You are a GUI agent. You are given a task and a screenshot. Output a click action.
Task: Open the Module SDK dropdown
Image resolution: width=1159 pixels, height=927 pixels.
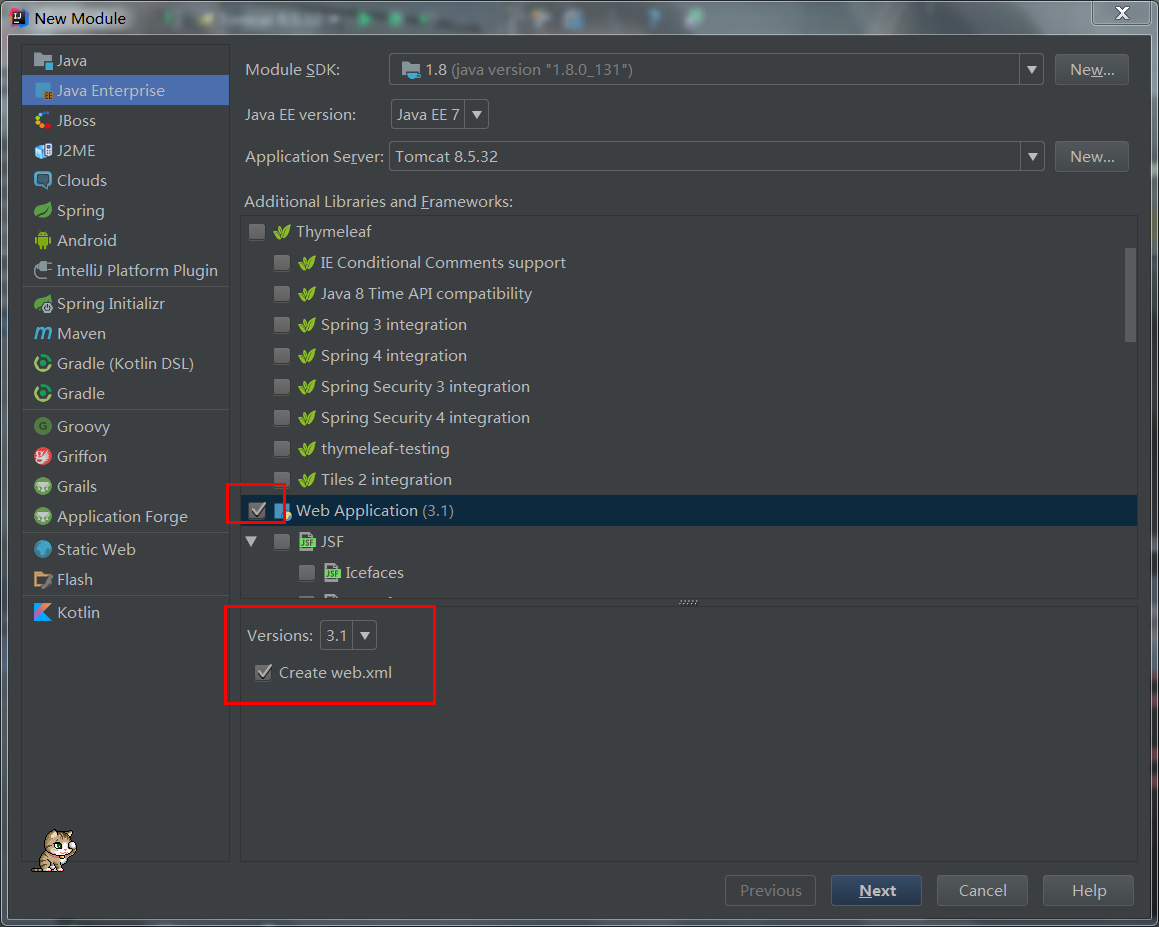tap(1031, 70)
